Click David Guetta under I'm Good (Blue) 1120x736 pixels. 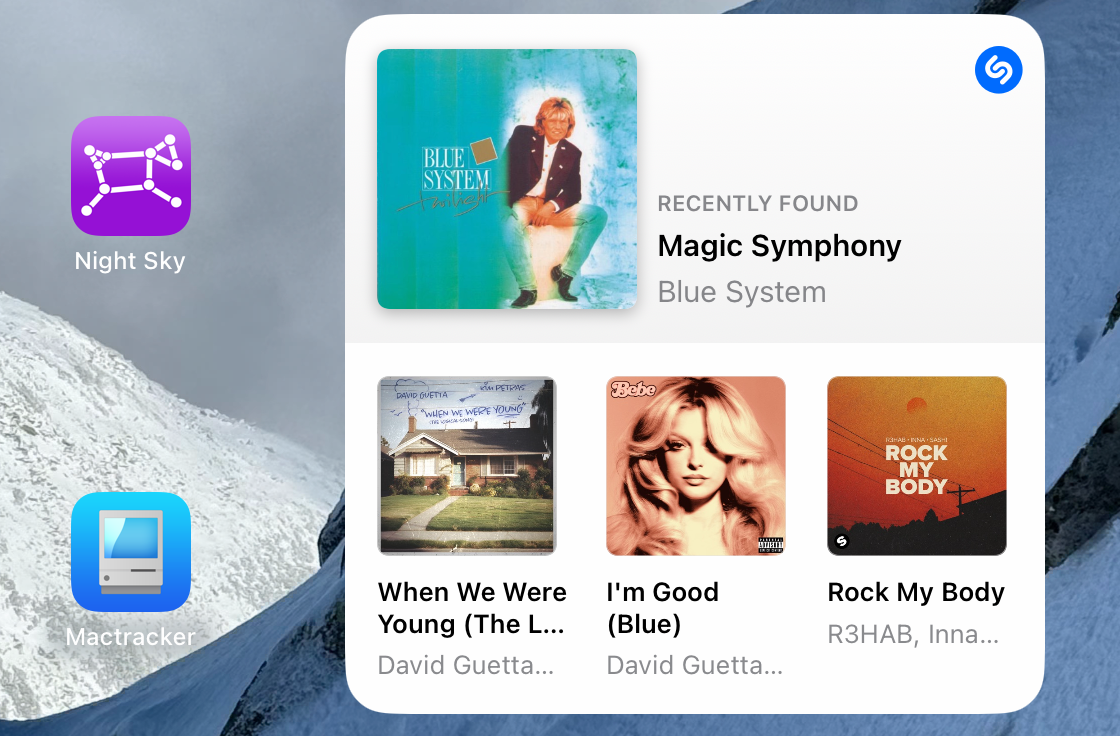tap(694, 665)
